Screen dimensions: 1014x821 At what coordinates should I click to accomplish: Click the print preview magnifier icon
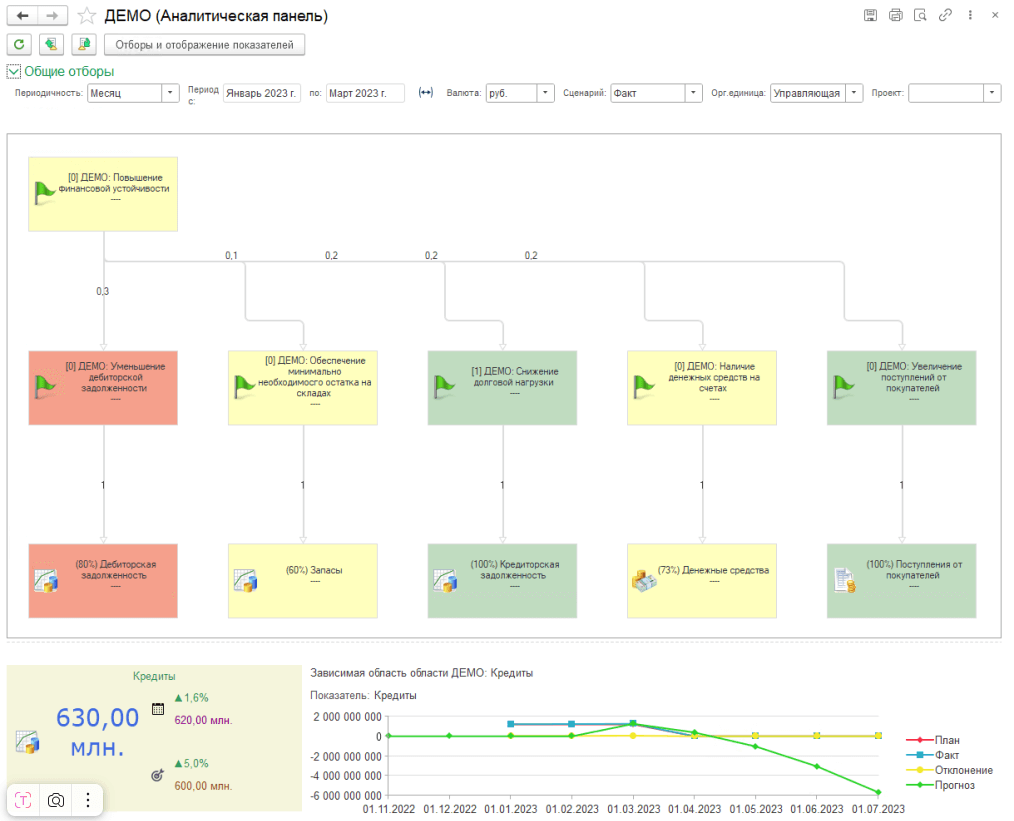tap(920, 16)
